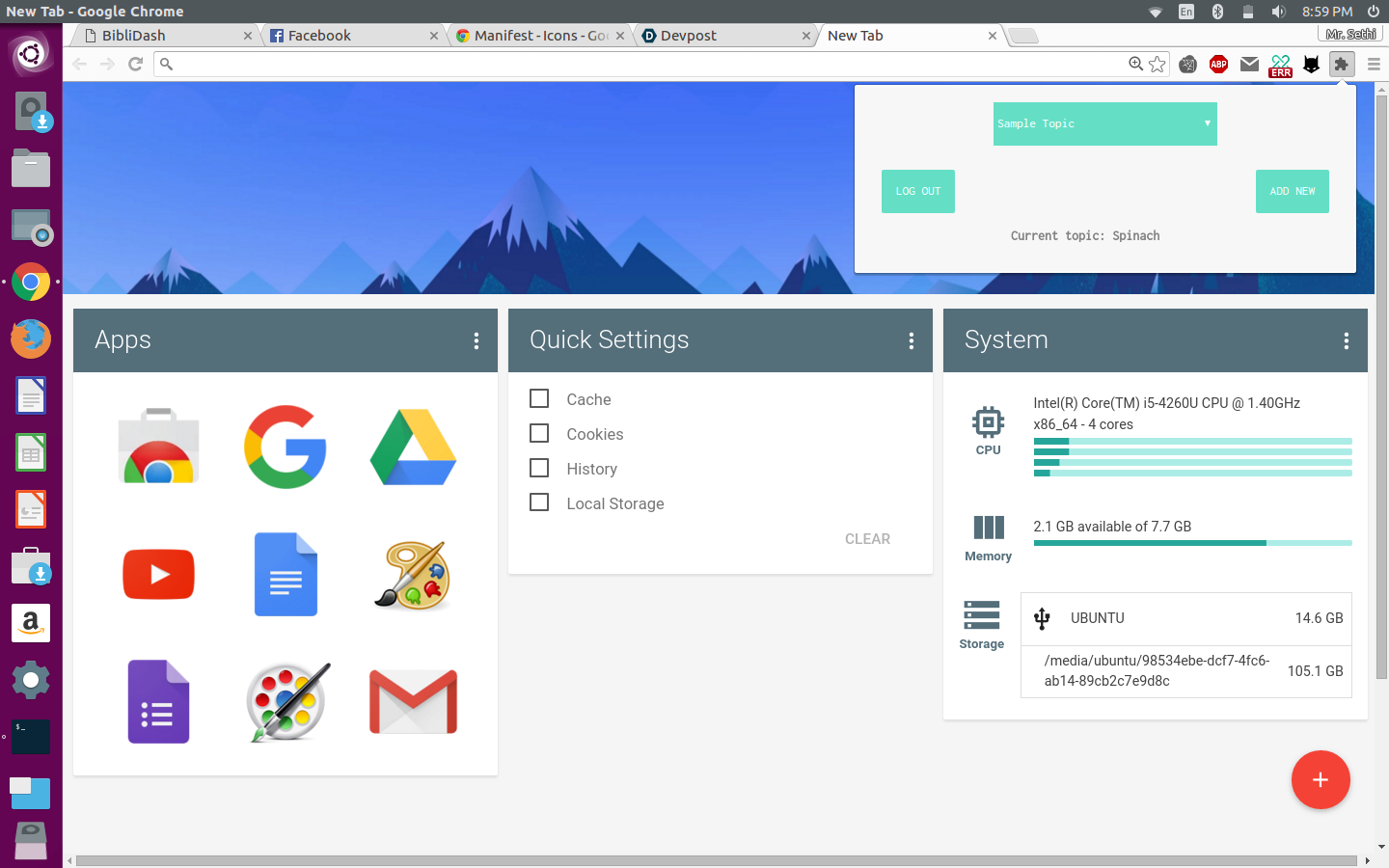The height and width of the screenshot is (868, 1389).
Task: Click the extension icon left of AdBlock
Action: coord(1187,64)
